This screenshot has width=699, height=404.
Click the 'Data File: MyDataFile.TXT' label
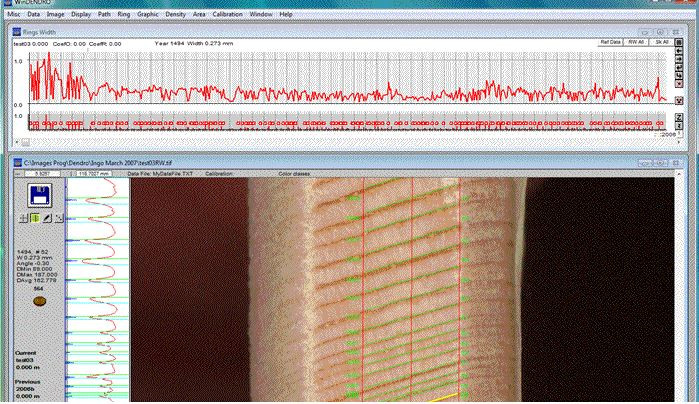160,173
